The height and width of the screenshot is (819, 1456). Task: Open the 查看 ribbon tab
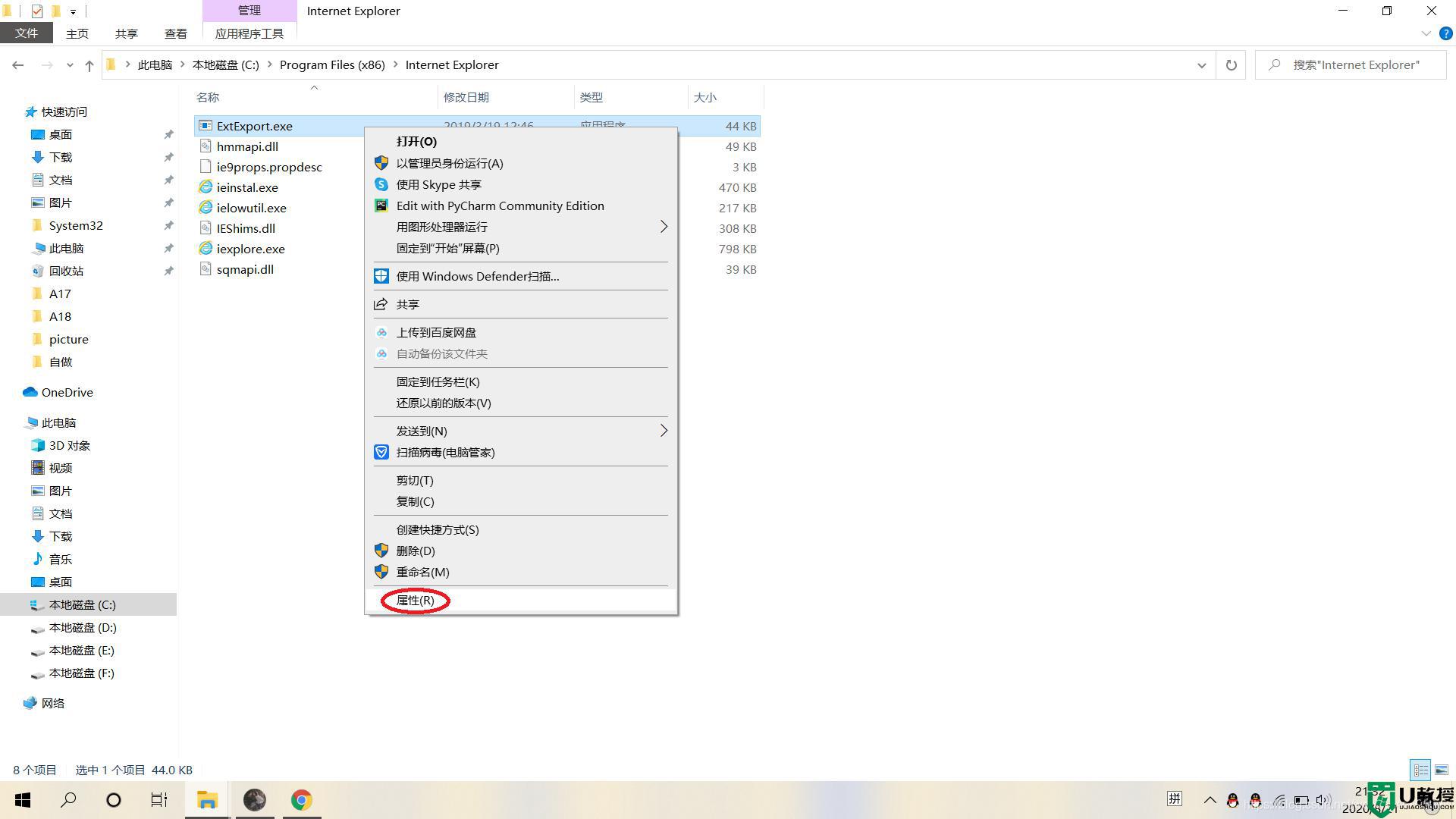[176, 33]
